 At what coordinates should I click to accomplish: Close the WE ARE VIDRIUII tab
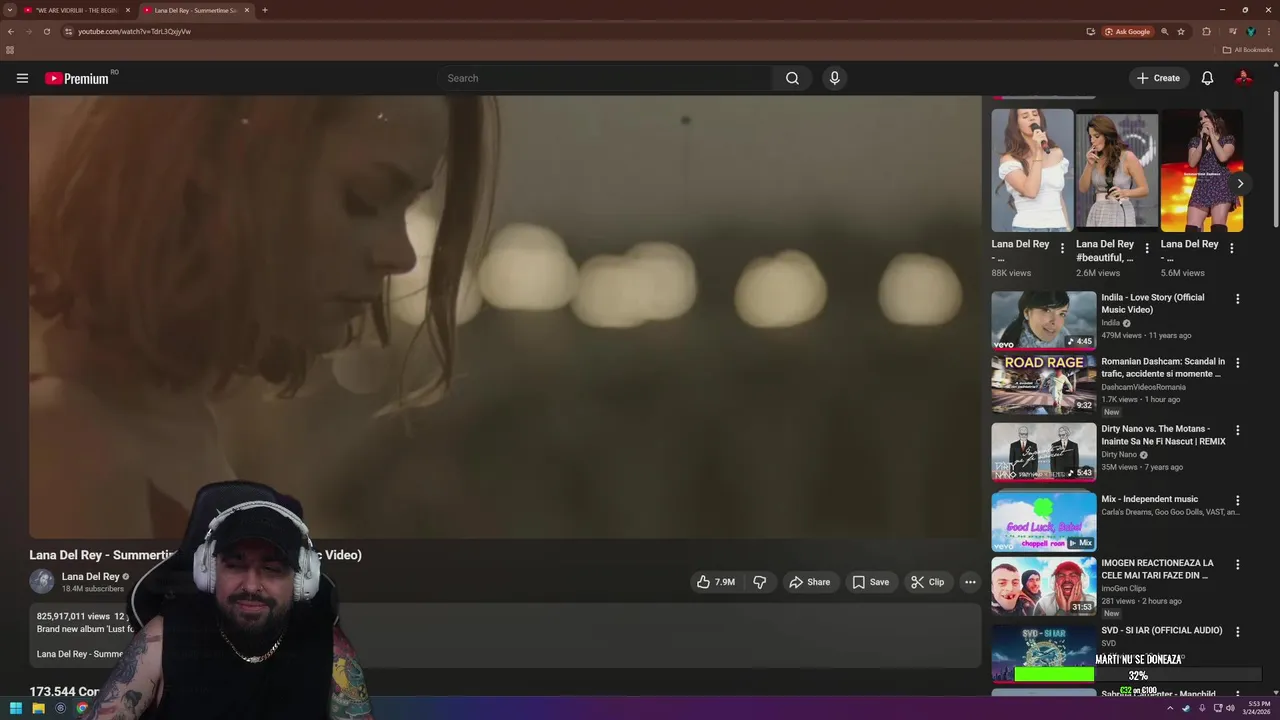127,10
